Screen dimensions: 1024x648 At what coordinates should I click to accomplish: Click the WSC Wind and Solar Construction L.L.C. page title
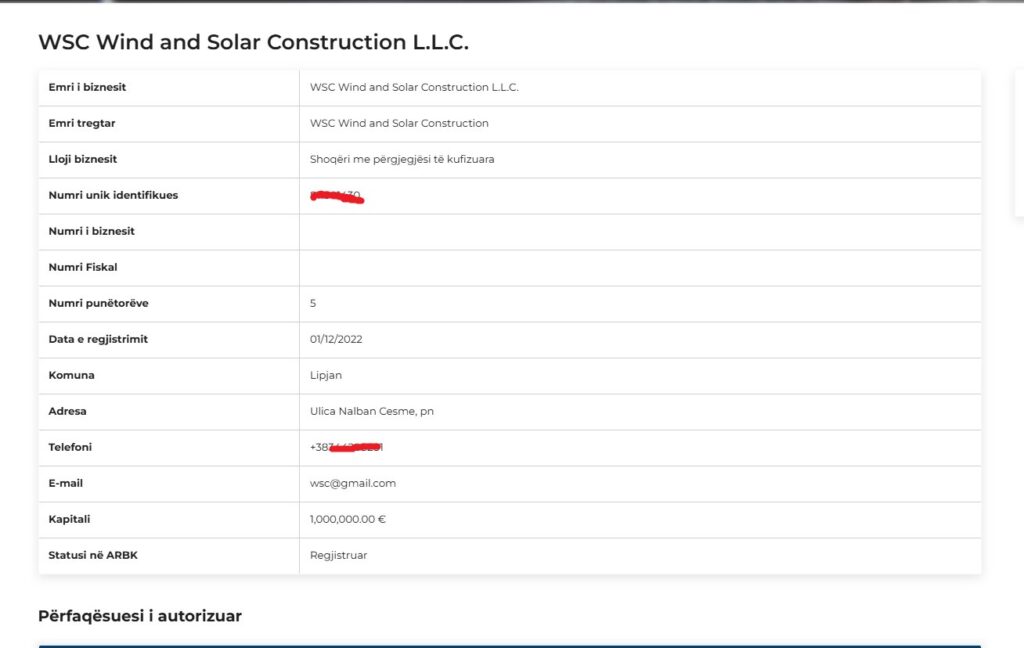tap(253, 42)
